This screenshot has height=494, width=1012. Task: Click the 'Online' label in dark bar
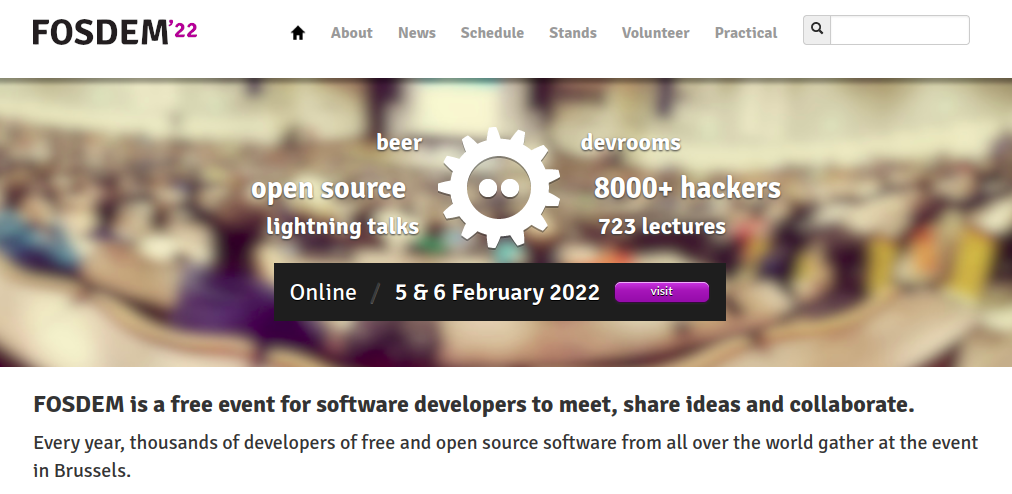tap(323, 293)
